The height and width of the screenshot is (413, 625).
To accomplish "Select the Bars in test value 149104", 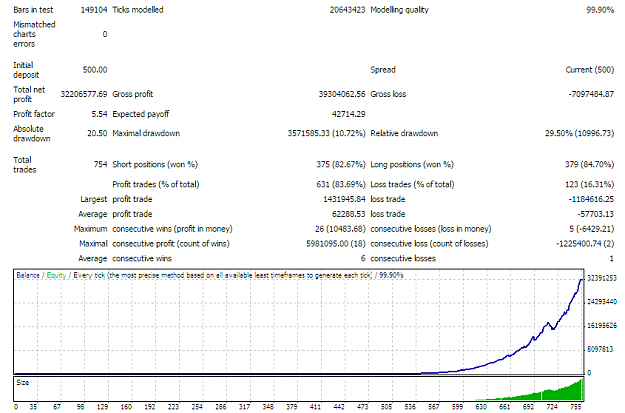I will coord(94,10).
